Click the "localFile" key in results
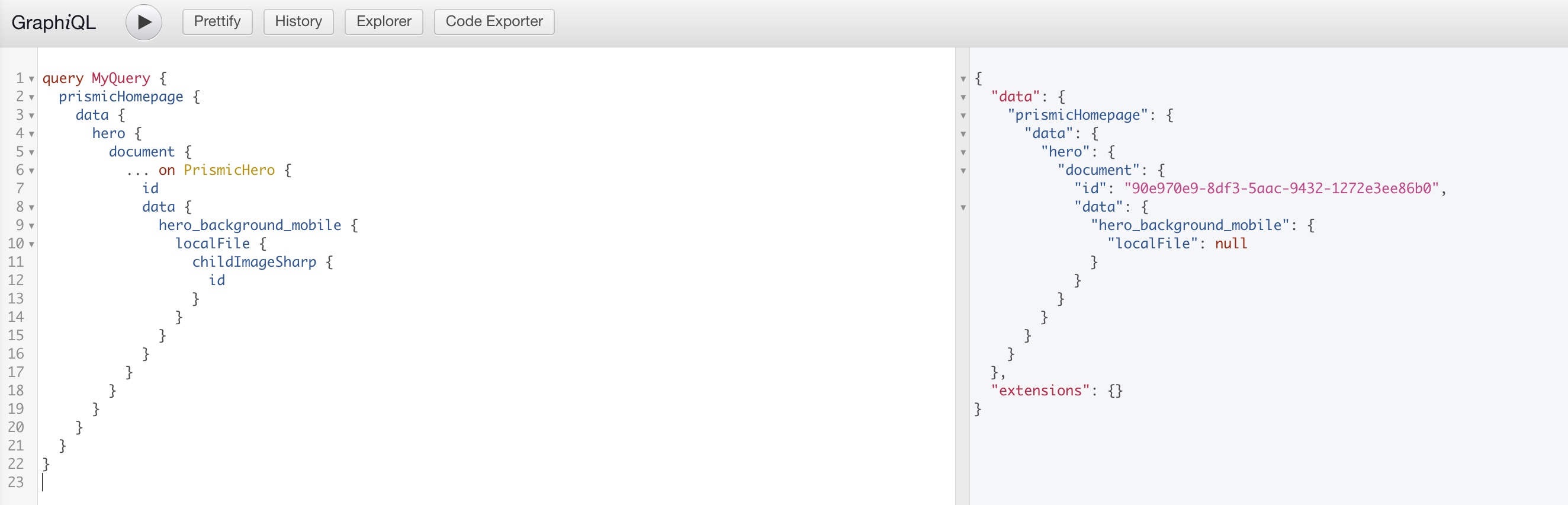This screenshot has width=1568, height=505. 1152,244
